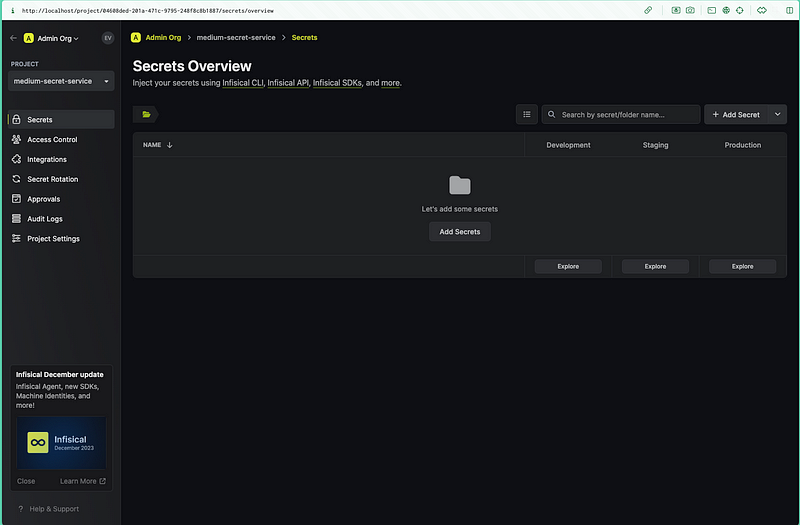Open the Add Secret dropdown arrow
Image resolution: width=800 pixels, height=525 pixels.
click(x=778, y=115)
